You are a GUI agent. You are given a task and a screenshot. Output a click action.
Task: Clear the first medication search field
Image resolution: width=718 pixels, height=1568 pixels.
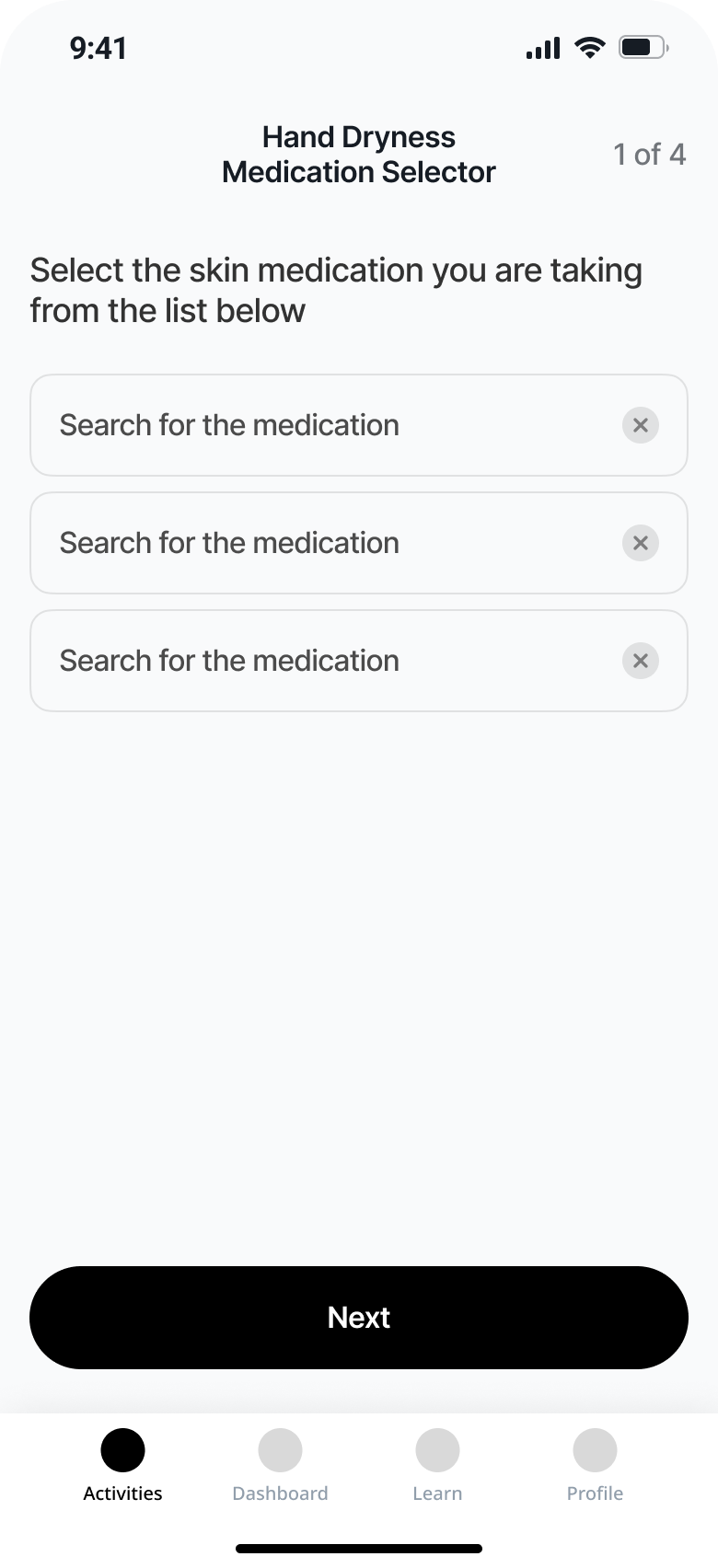641,425
